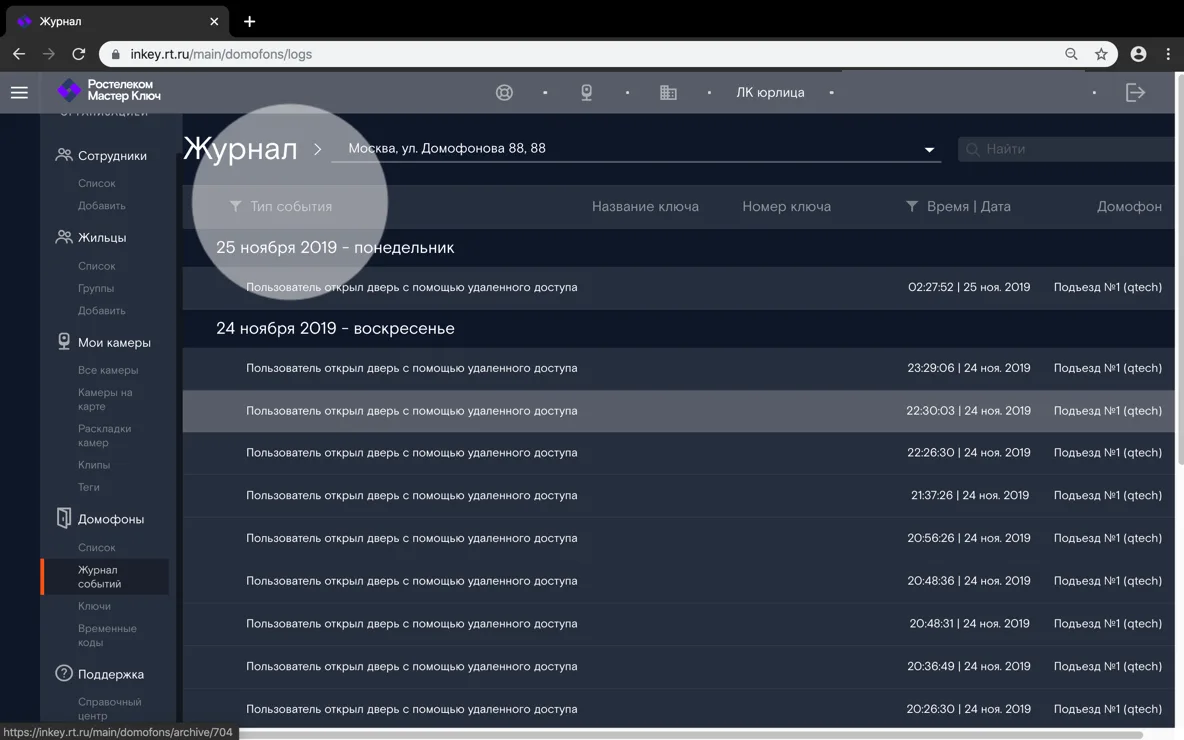
Task: Open ЛК юрлица in header
Action: [x=770, y=92]
